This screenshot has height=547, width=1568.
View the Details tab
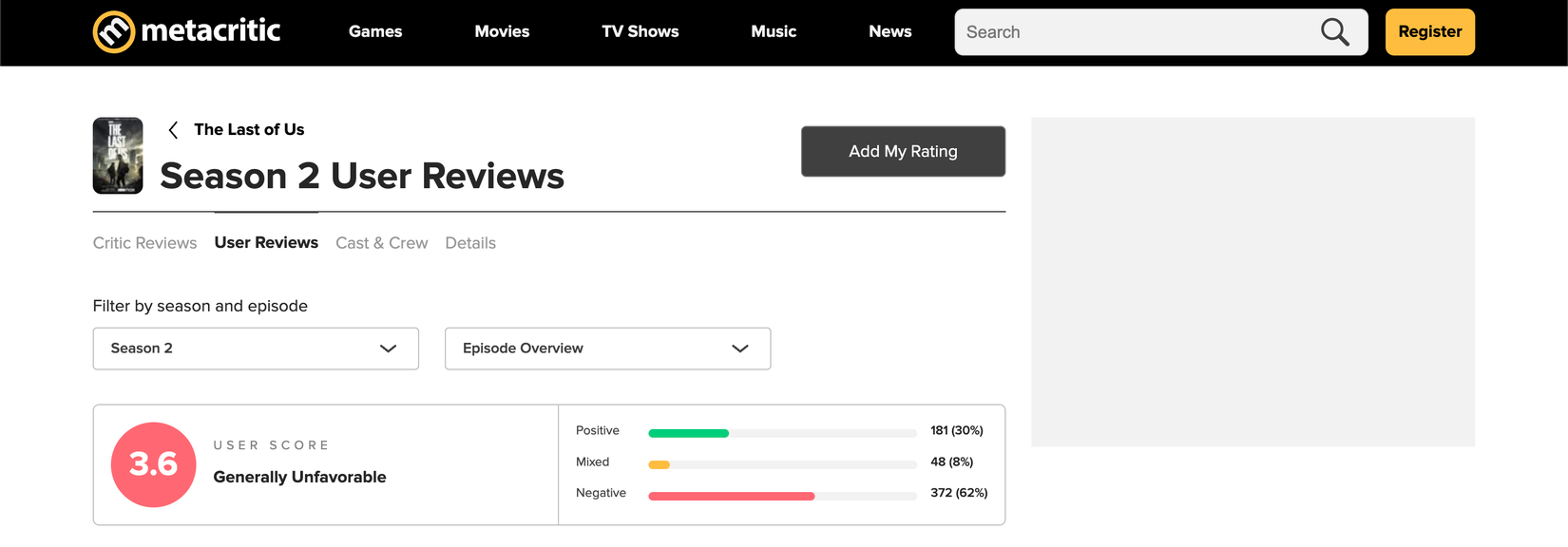tap(470, 243)
